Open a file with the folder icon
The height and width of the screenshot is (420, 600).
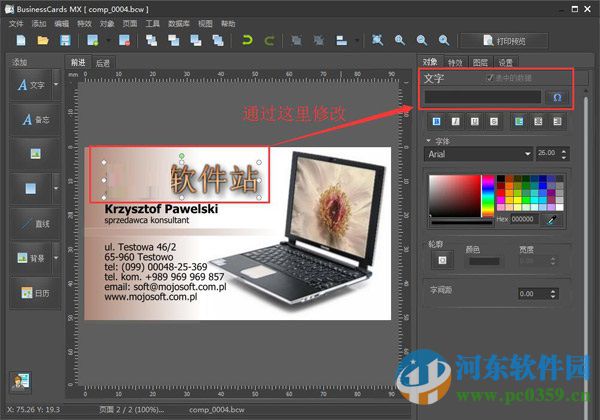43,40
